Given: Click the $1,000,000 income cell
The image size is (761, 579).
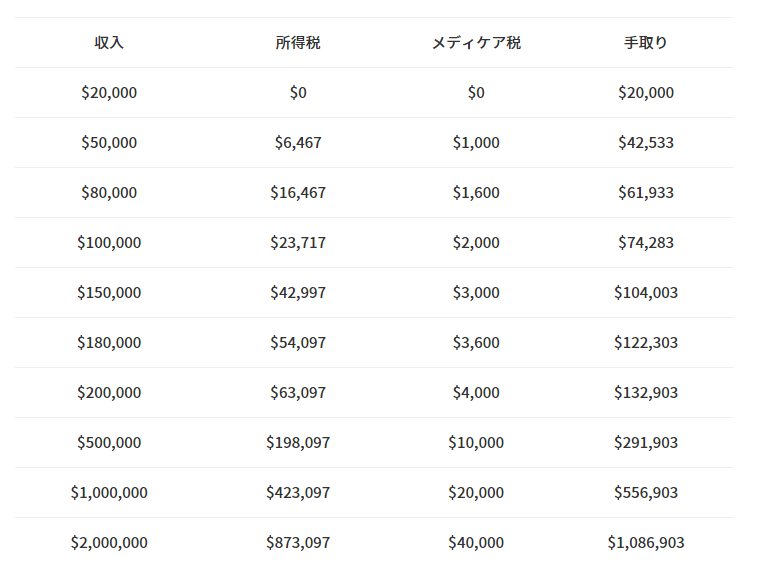Looking at the screenshot, I should (109, 493).
